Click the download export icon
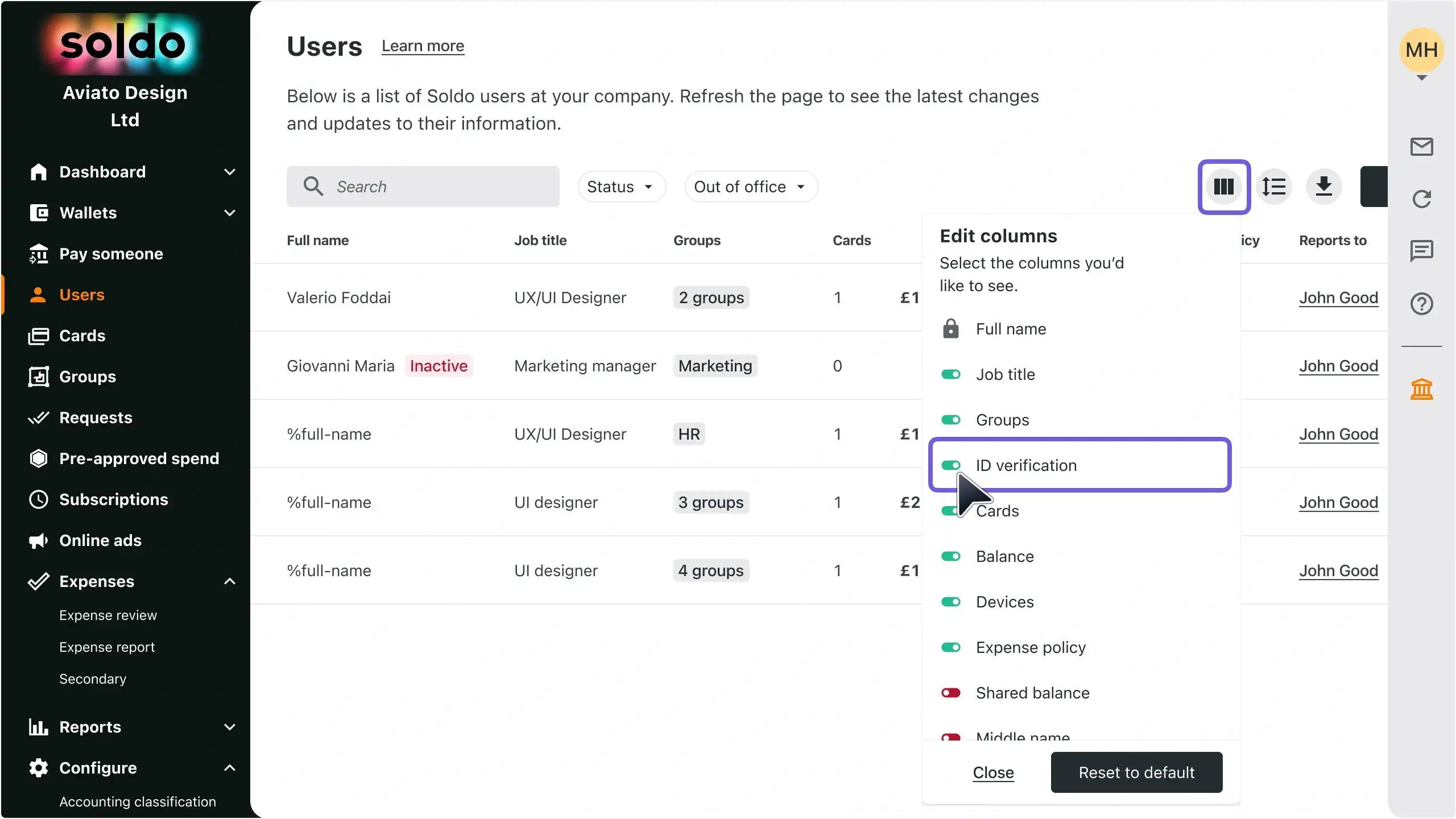Screen dimensions: 1456x819 coord(1324,187)
